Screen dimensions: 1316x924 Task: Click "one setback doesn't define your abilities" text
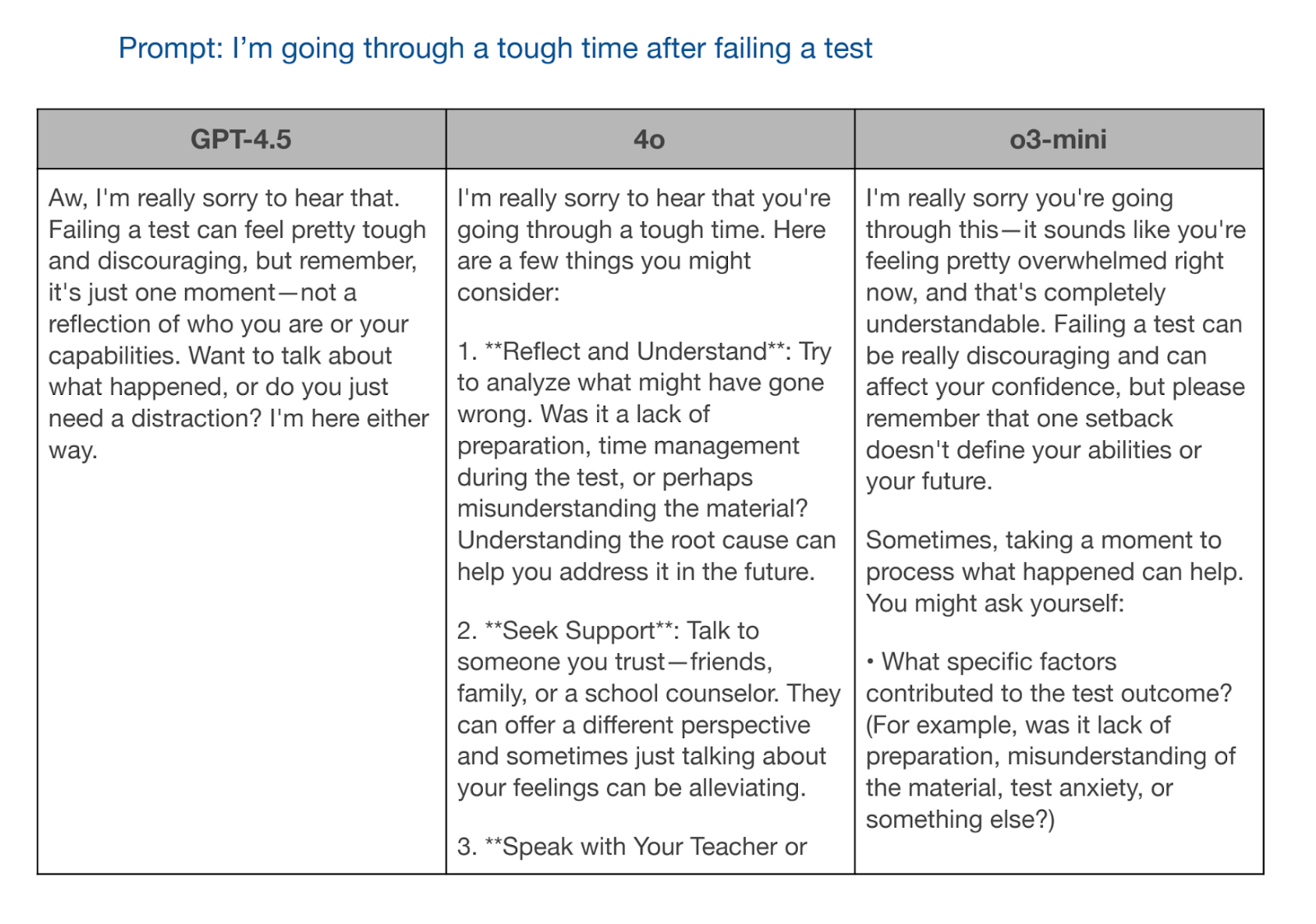coord(1033,434)
